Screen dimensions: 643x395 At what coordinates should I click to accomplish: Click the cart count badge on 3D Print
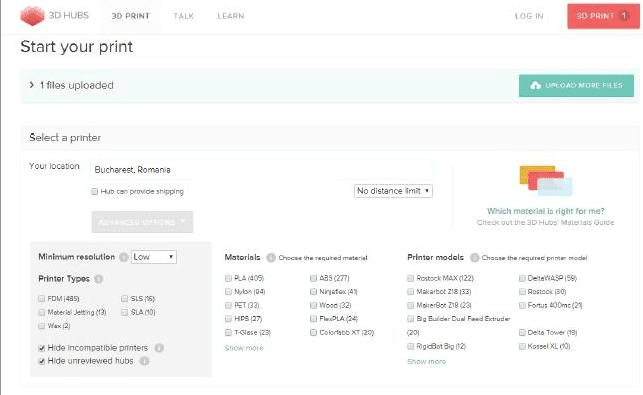coord(624,16)
